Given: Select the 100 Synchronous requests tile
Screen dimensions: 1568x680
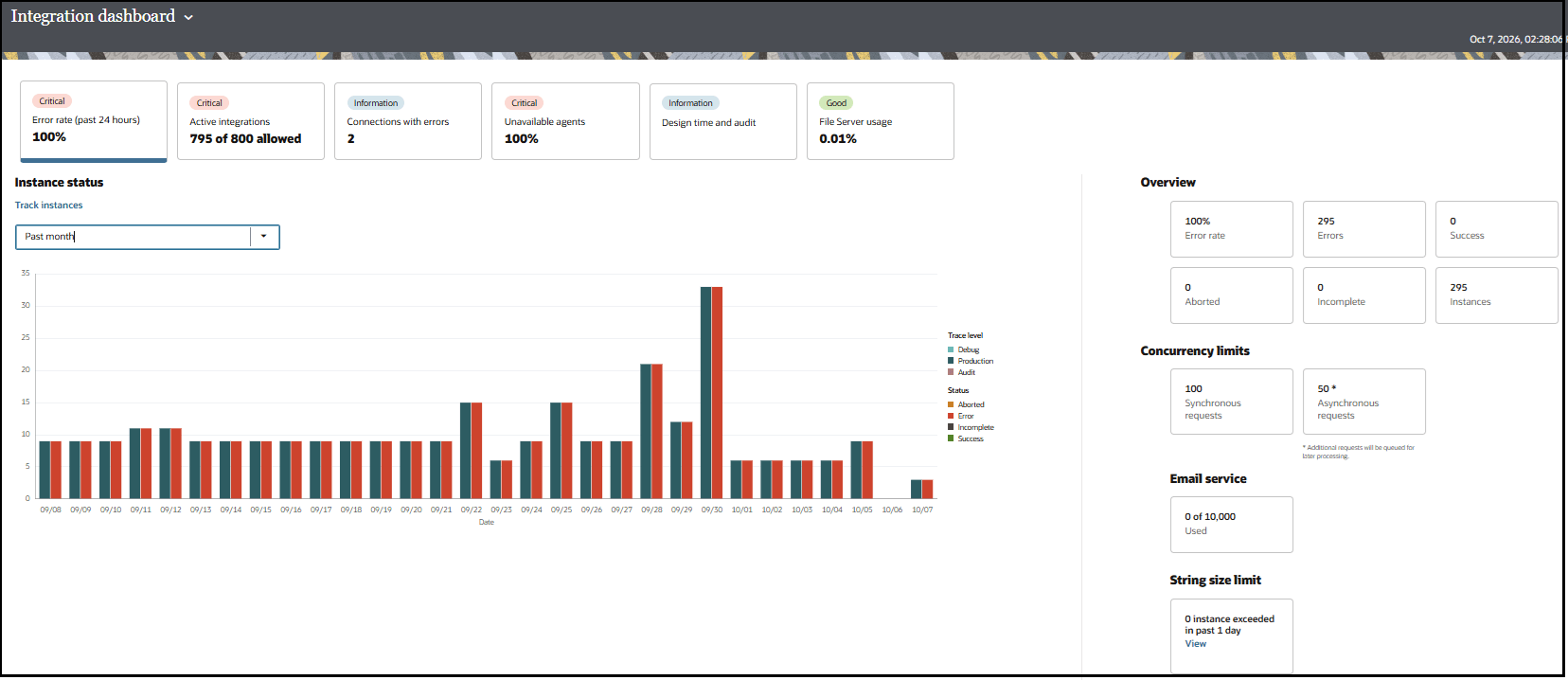Looking at the screenshot, I should tap(1232, 402).
